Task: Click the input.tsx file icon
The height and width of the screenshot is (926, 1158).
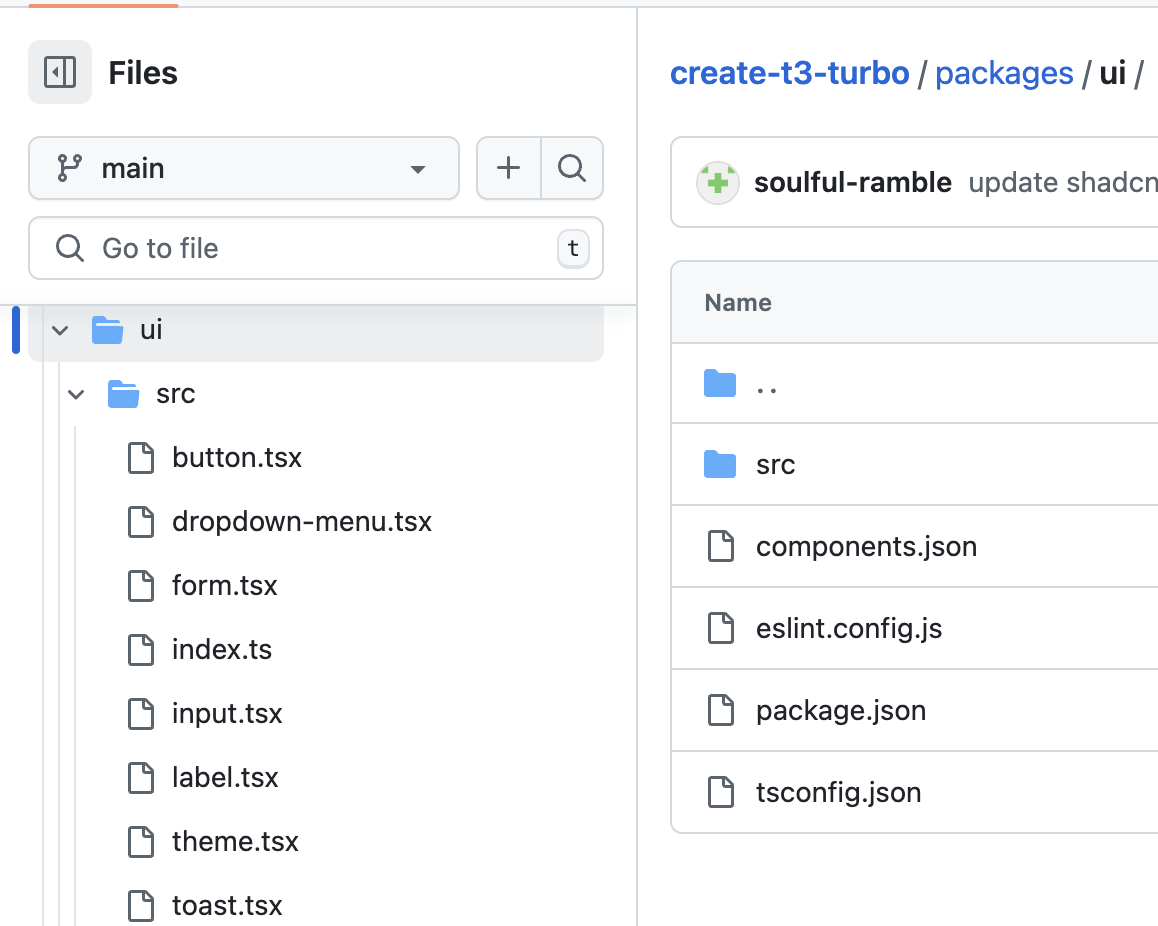Action: [x=141, y=714]
